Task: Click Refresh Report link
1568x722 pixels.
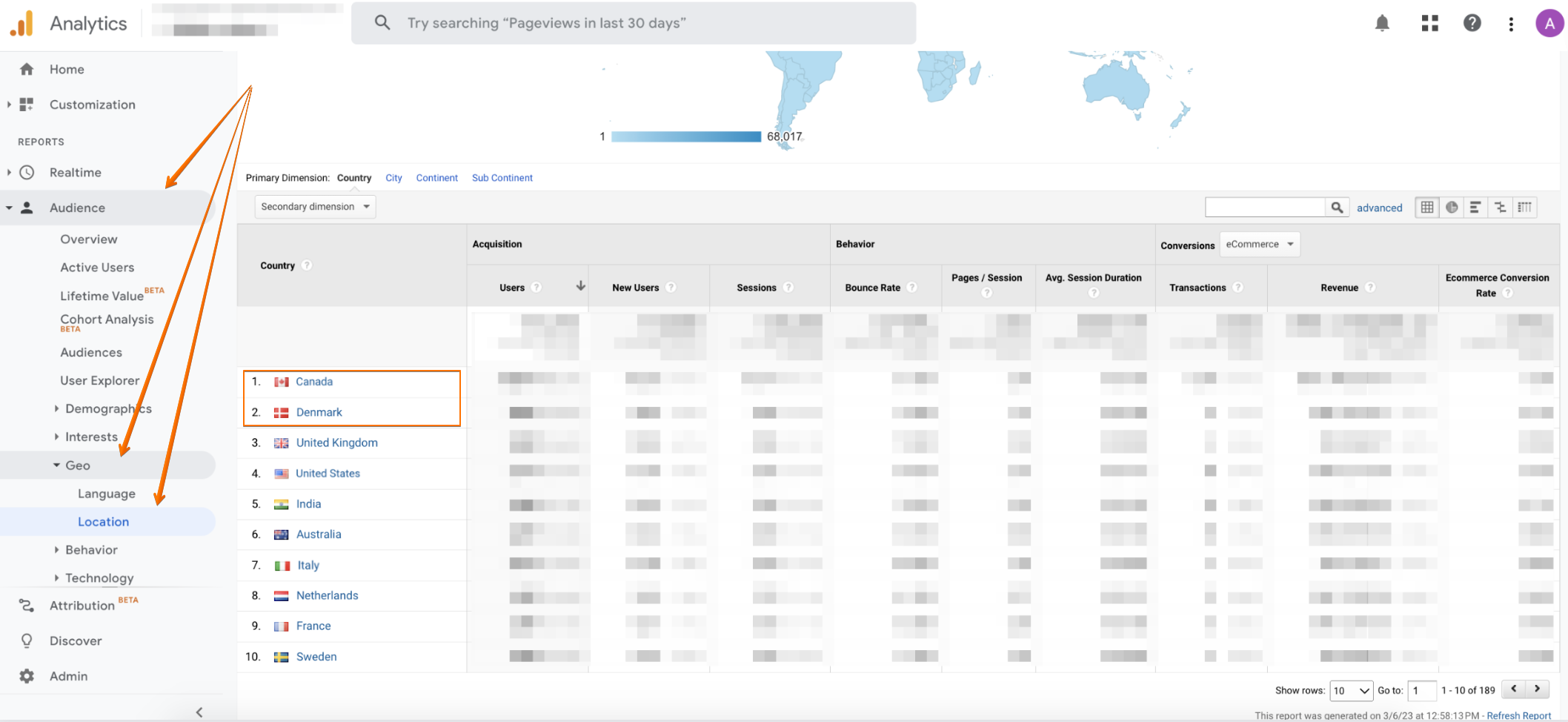Action: [1518, 715]
